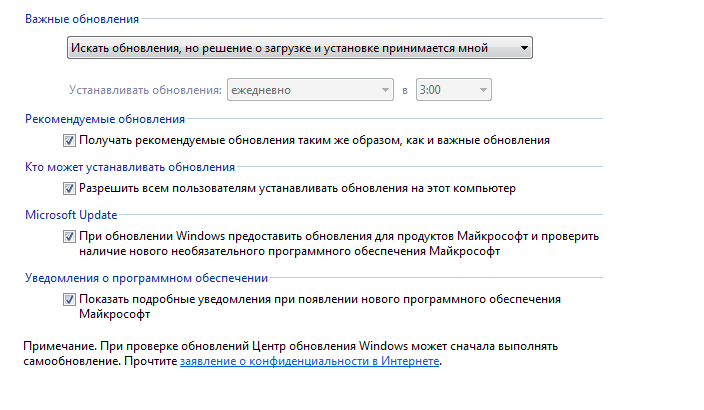Toggle Microsoft Update products checkbox

[69, 236]
